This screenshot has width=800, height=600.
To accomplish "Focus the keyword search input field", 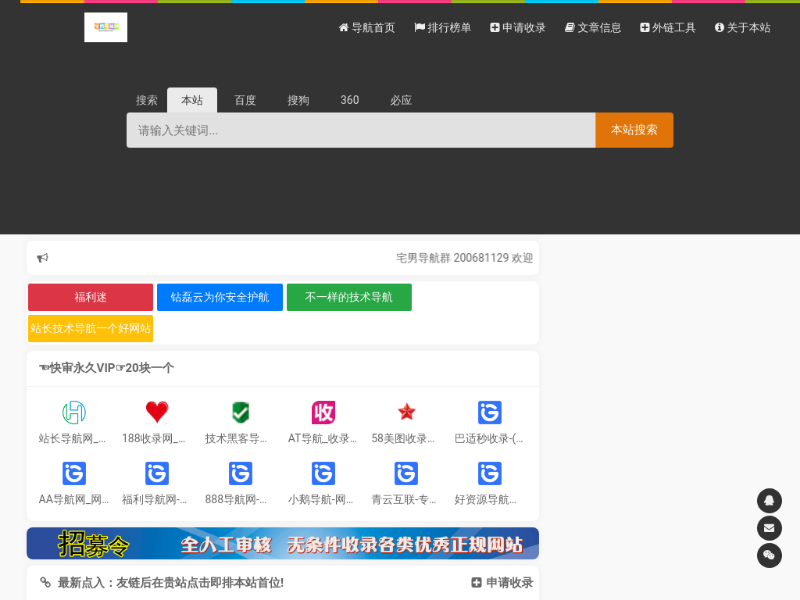I will (x=360, y=130).
